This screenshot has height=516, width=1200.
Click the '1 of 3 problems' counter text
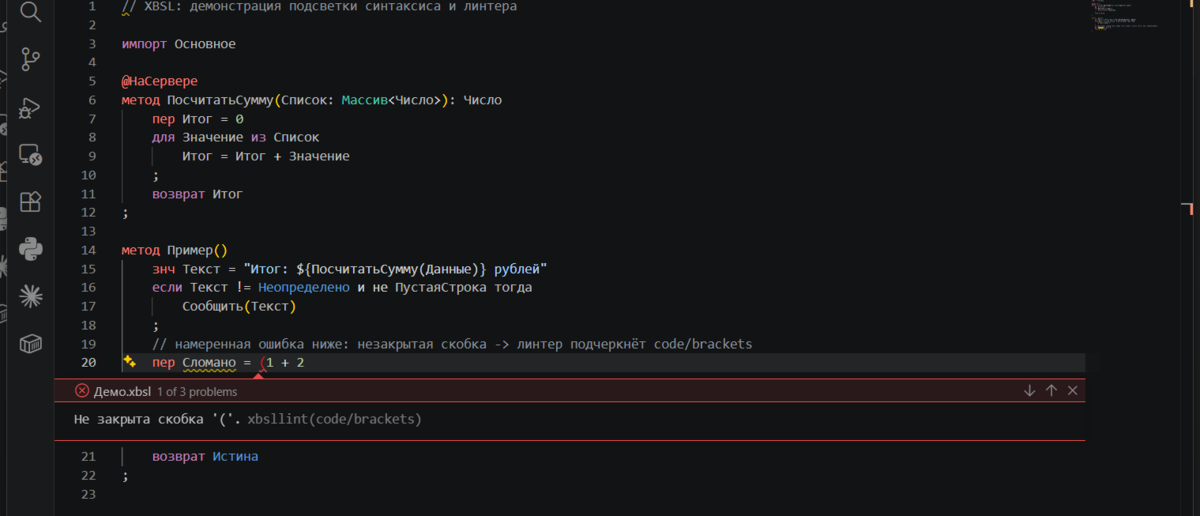195,392
